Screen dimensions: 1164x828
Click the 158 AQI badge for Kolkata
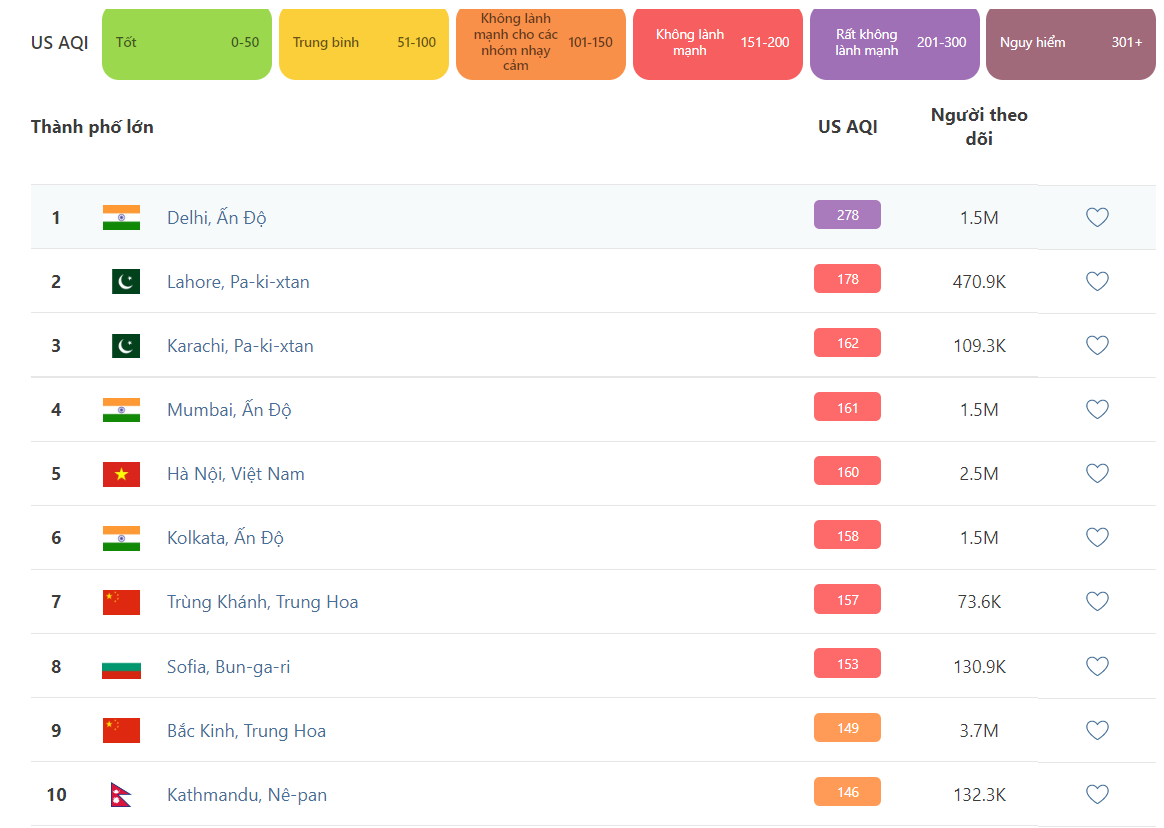pyautogui.click(x=847, y=535)
